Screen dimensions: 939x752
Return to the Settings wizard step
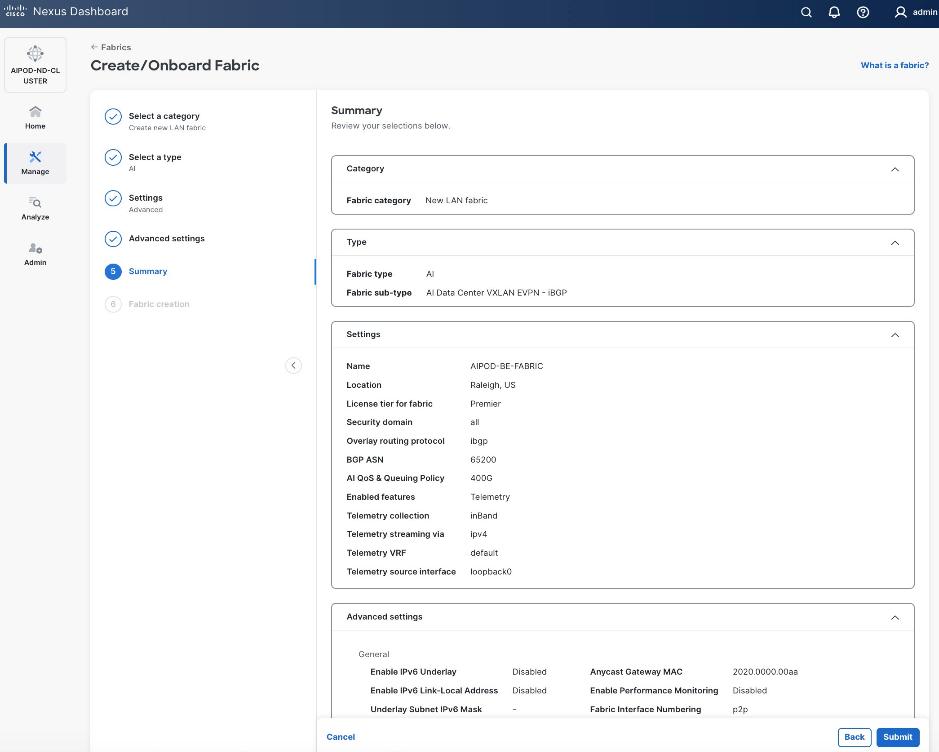145,199
